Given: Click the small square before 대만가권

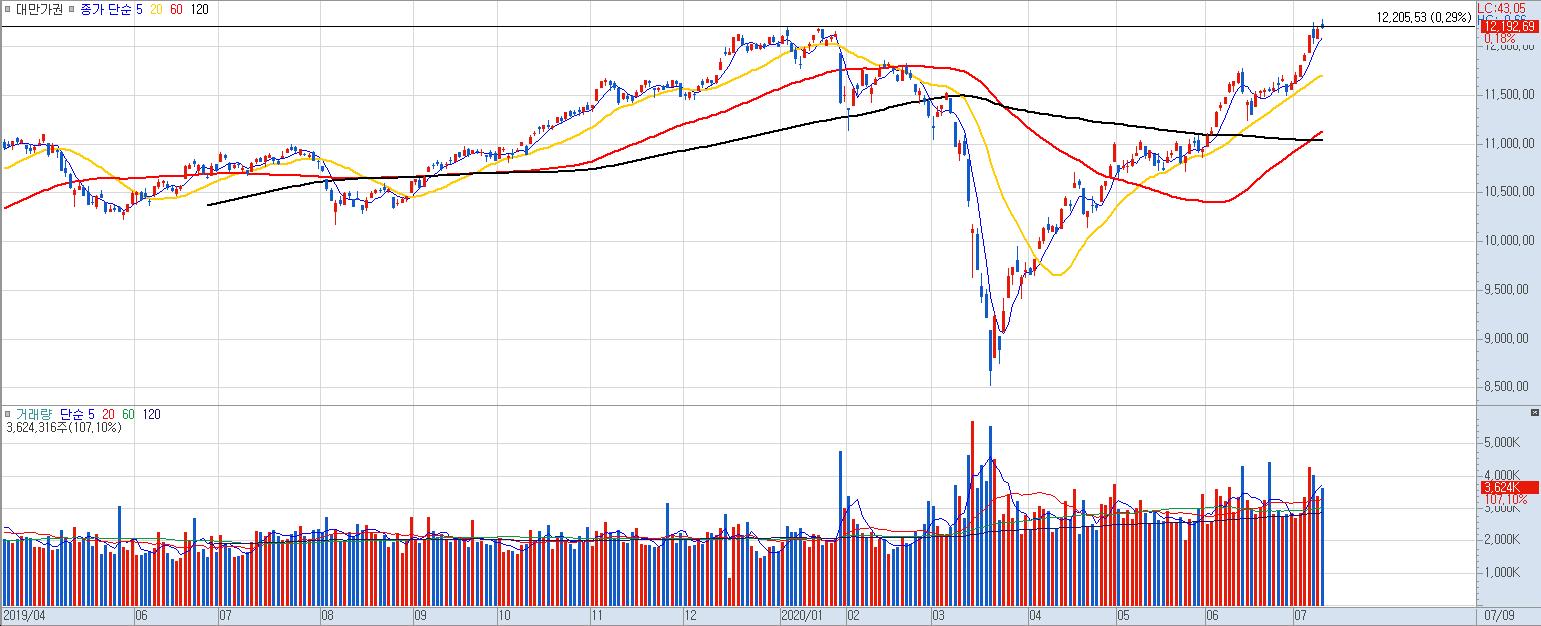Looking at the screenshot, I should tap(8, 8).
